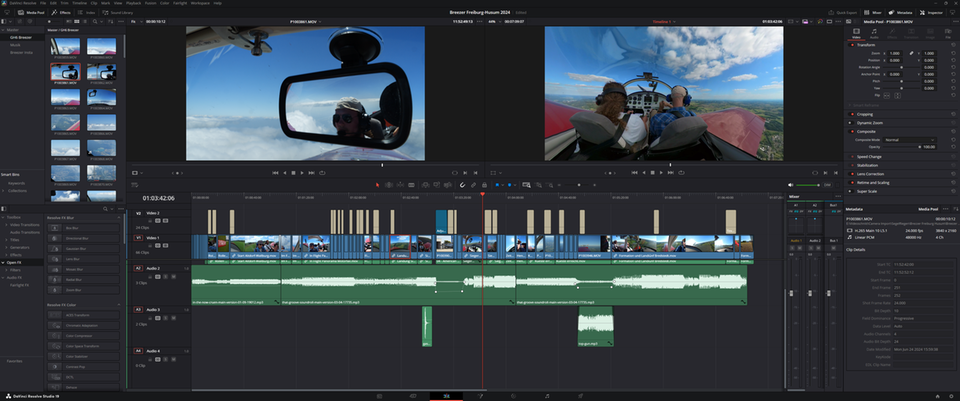The height and width of the screenshot is (401, 960).
Task: Mute the timeline speaker volume icon
Action: [x=790, y=185]
